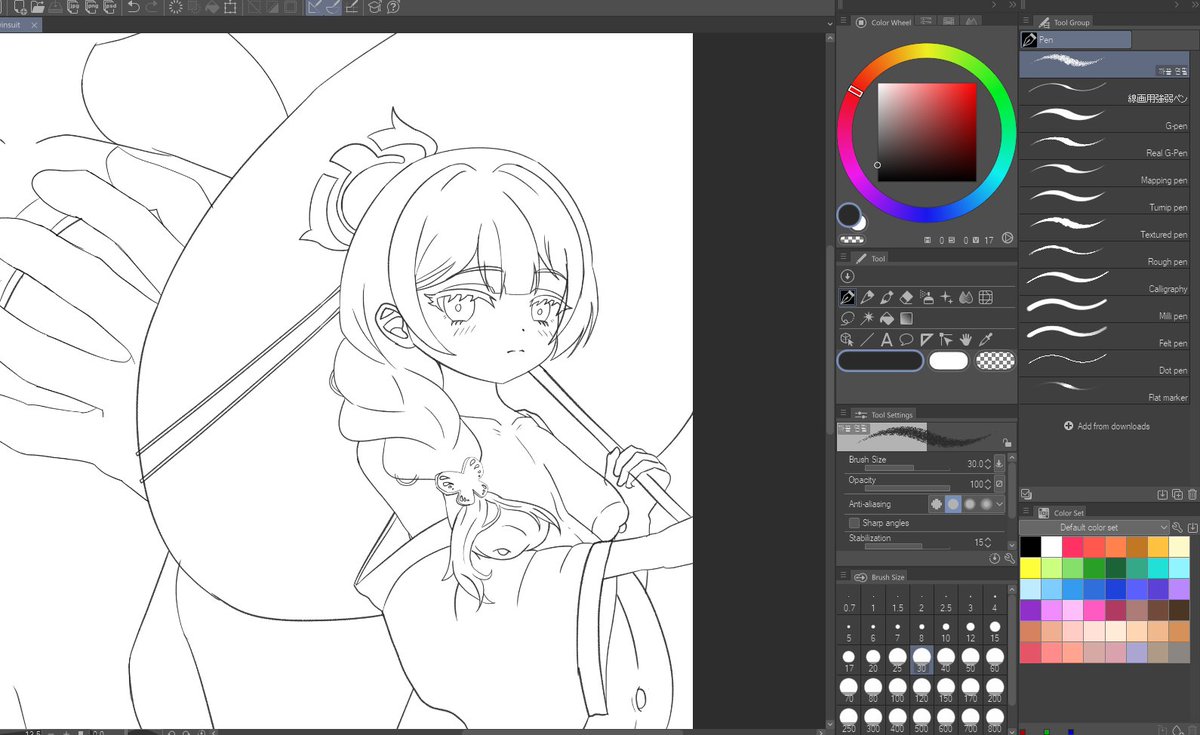Image resolution: width=1200 pixels, height=735 pixels.
Task: Click the trash icon under Tool Group
Action: coord(1192,494)
